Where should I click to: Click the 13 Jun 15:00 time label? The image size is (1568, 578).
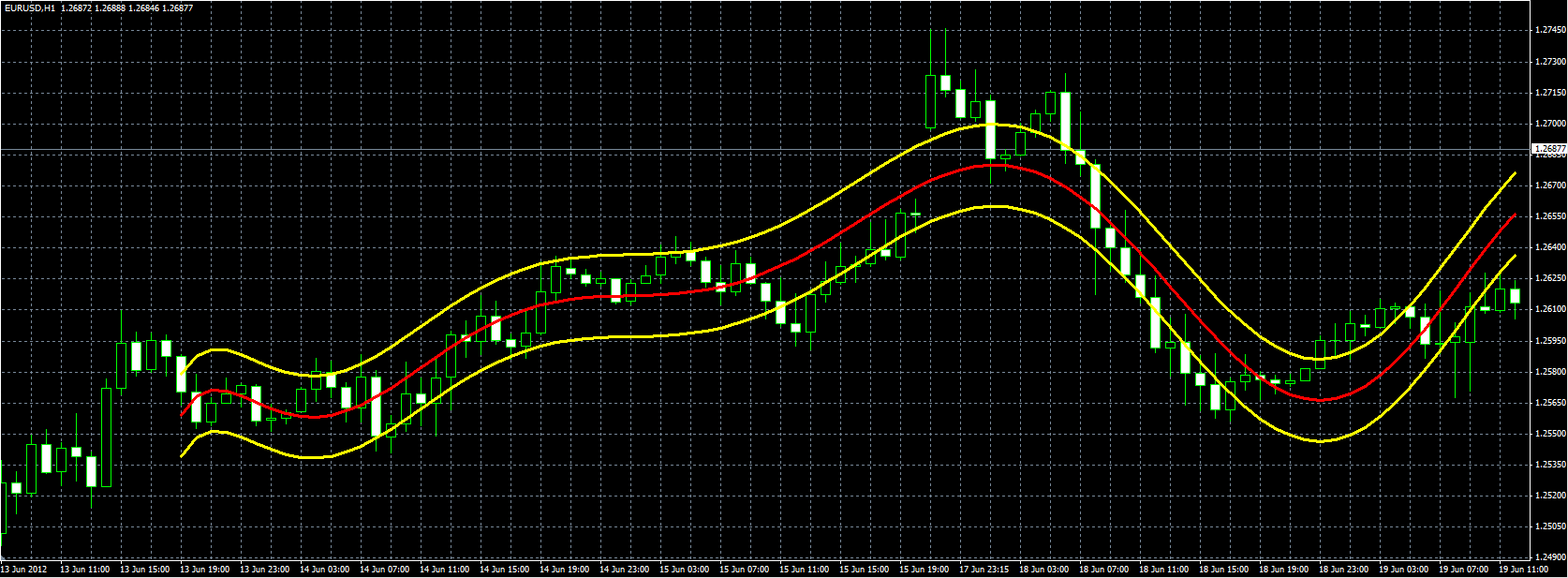(x=144, y=570)
